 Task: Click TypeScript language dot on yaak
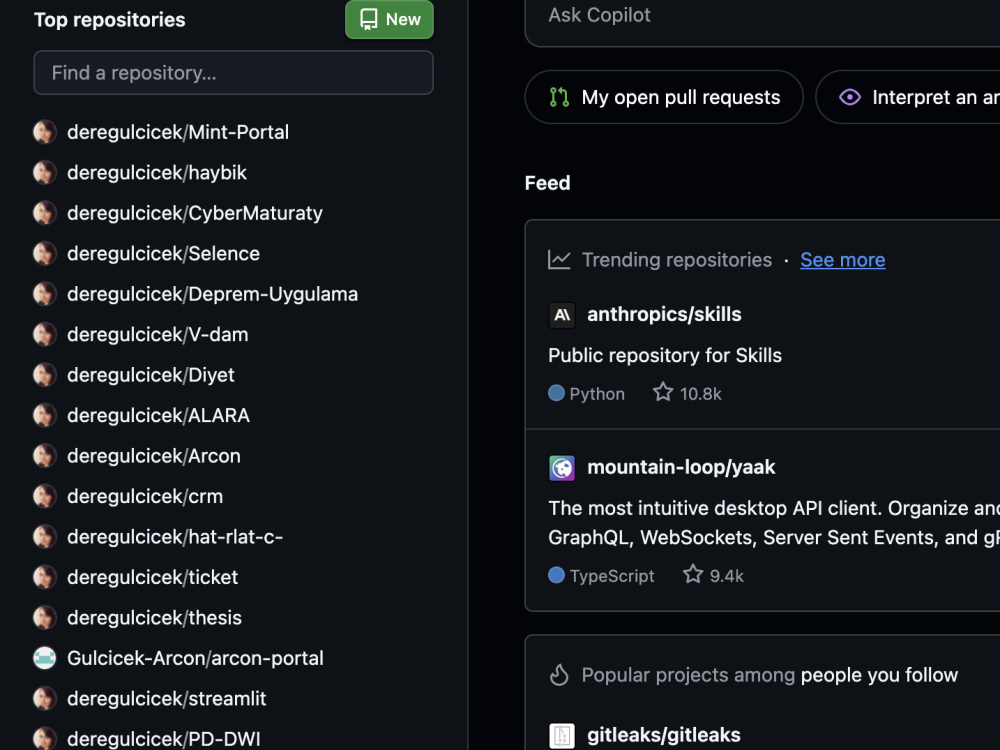click(x=556, y=575)
